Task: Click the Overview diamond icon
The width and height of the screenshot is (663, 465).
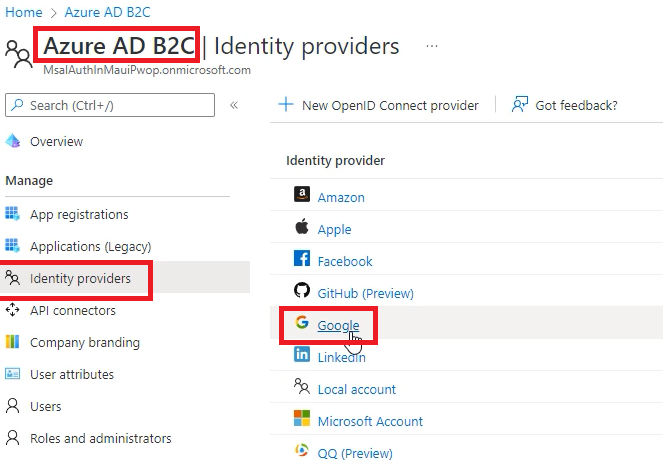Action: pyautogui.click(x=13, y=140)
